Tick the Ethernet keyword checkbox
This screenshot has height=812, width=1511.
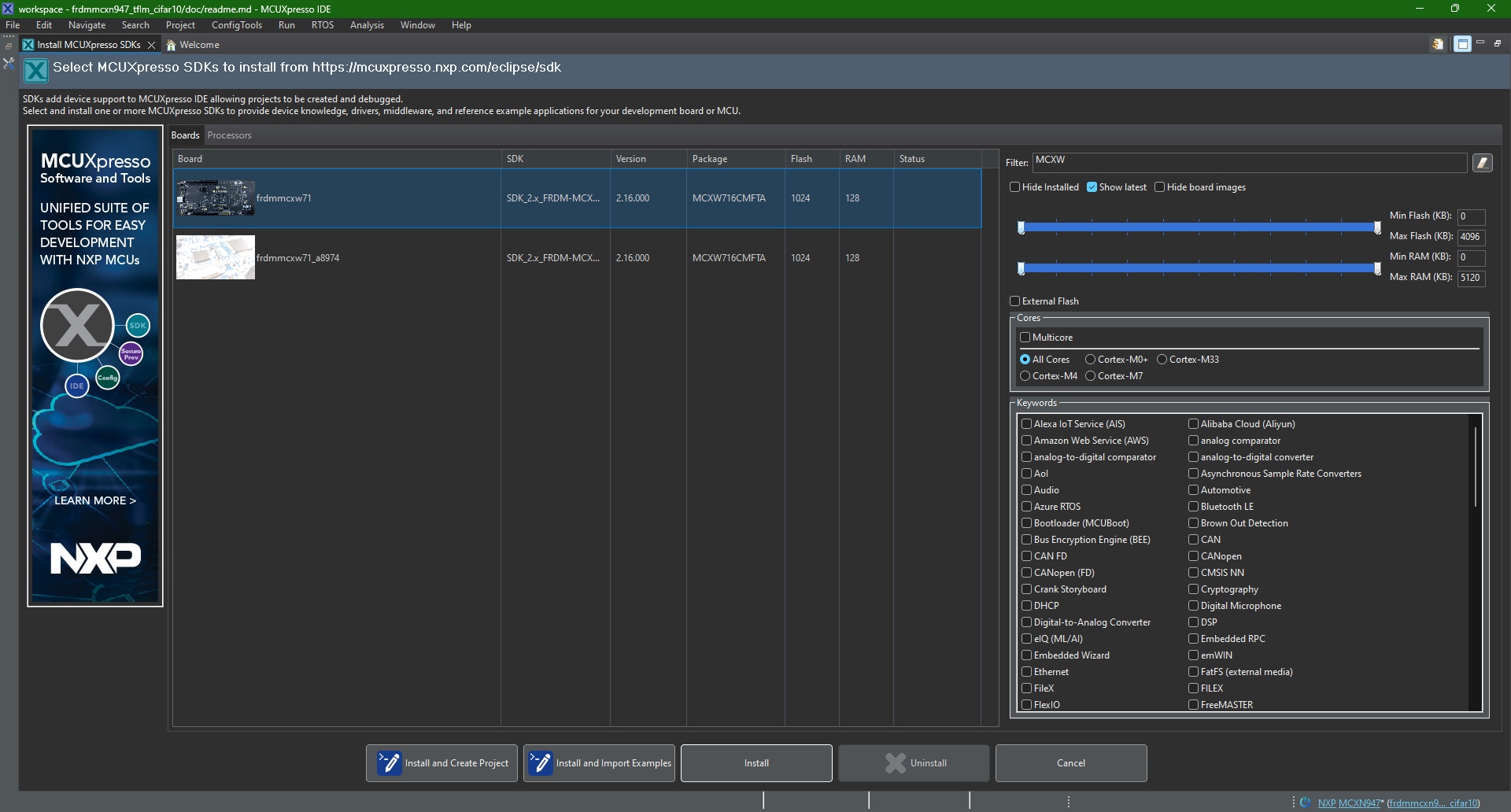tap(1026, 672)
